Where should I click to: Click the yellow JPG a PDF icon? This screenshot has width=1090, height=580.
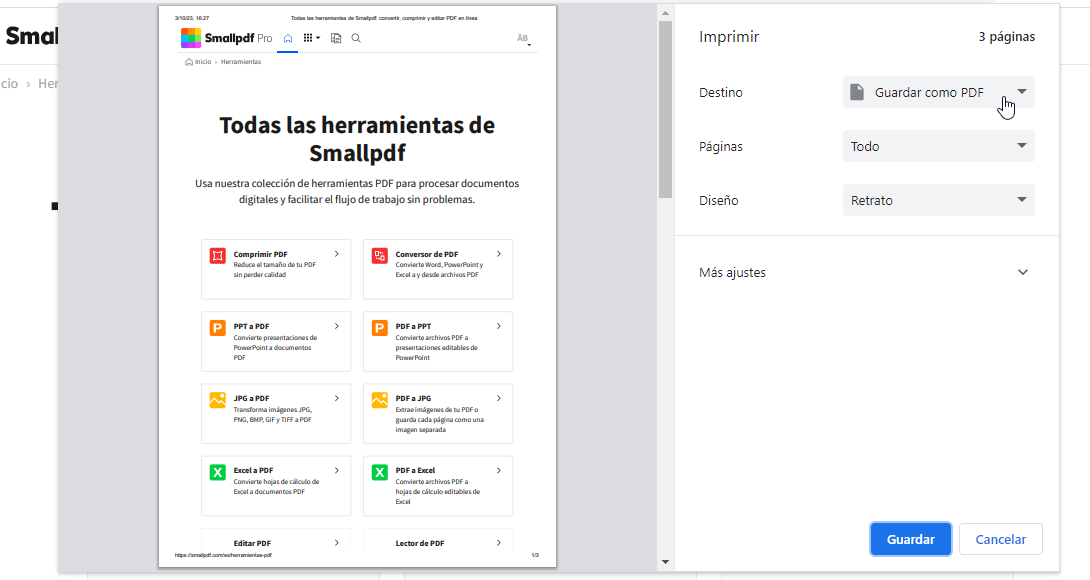pyautogui.click(x=217, y=399)
